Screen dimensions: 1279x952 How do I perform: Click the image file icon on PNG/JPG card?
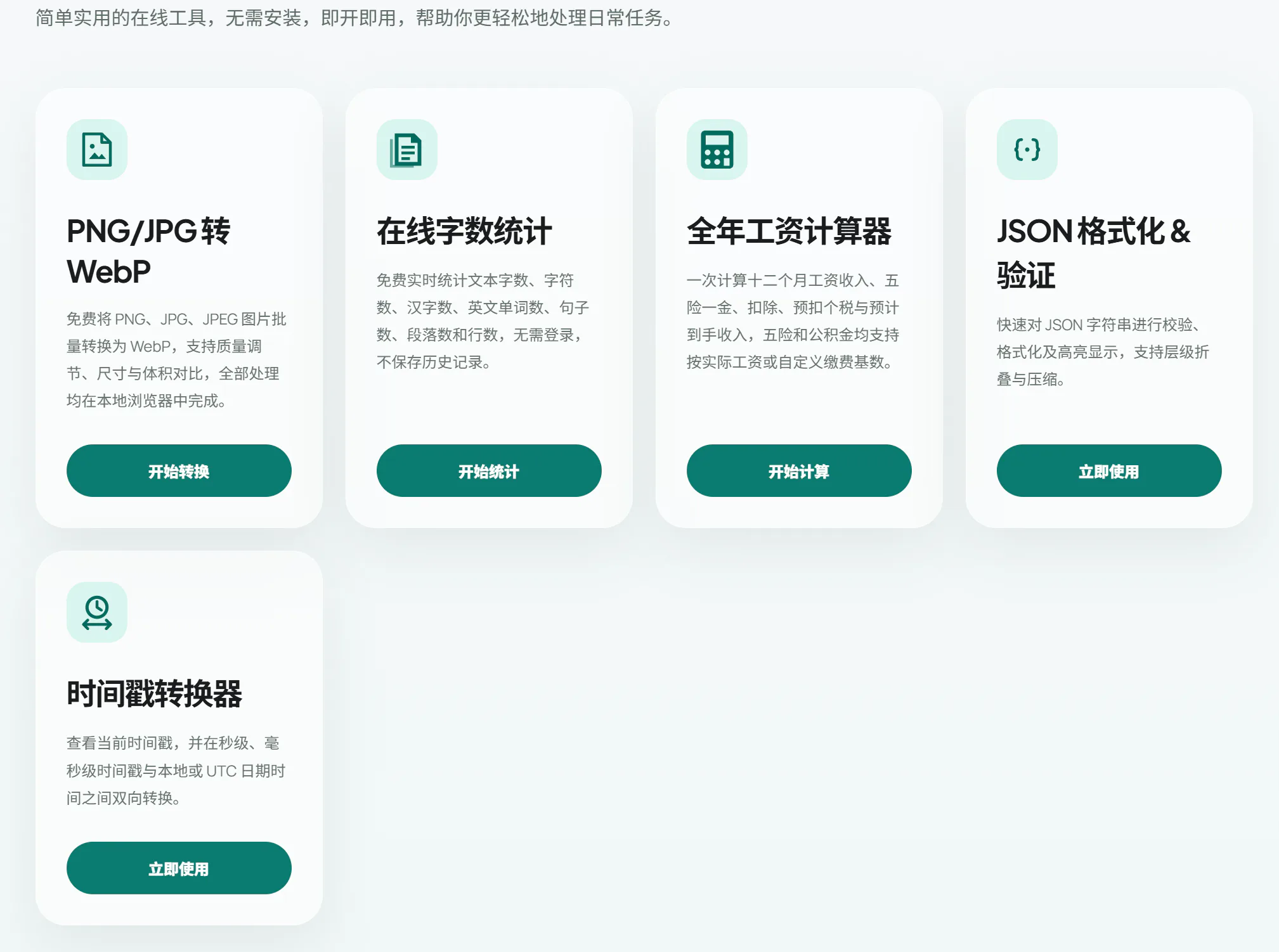[x=97, y=150]
